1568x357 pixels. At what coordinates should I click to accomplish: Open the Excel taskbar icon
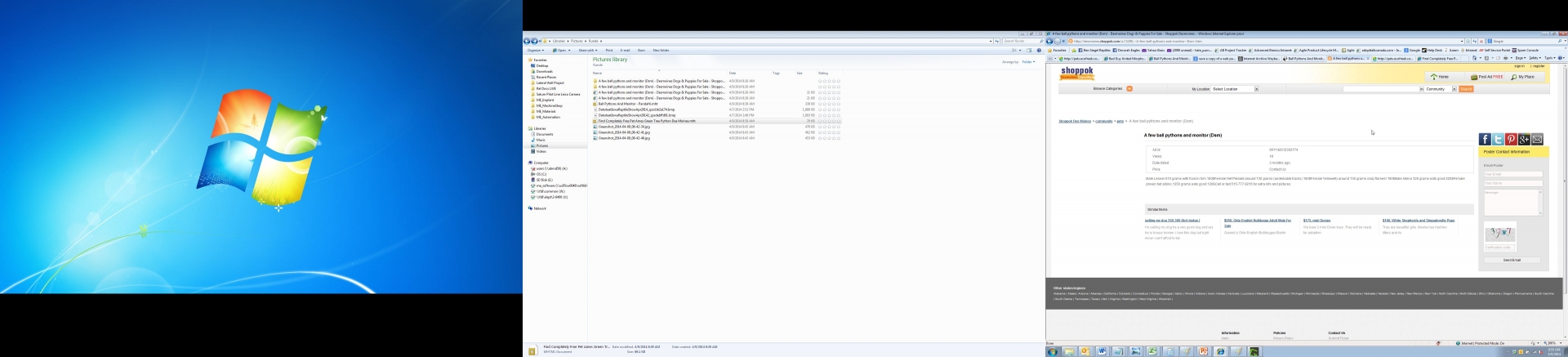pos(1152,352)
